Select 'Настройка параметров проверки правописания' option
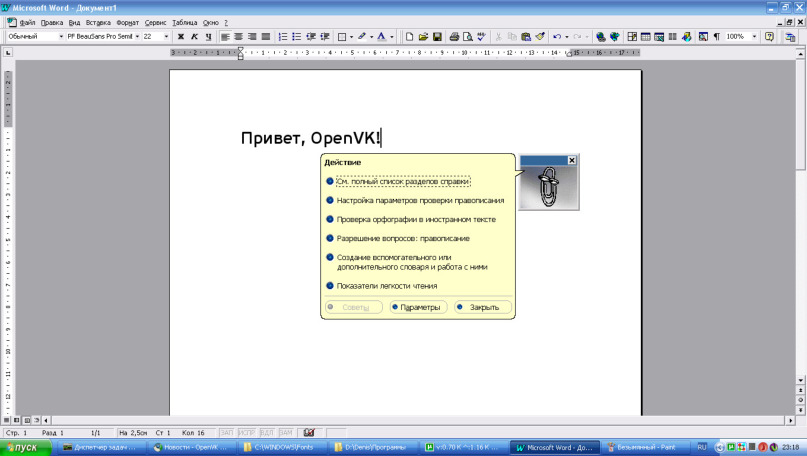This screenshot has width=807, height=456. tap(420, 200)
